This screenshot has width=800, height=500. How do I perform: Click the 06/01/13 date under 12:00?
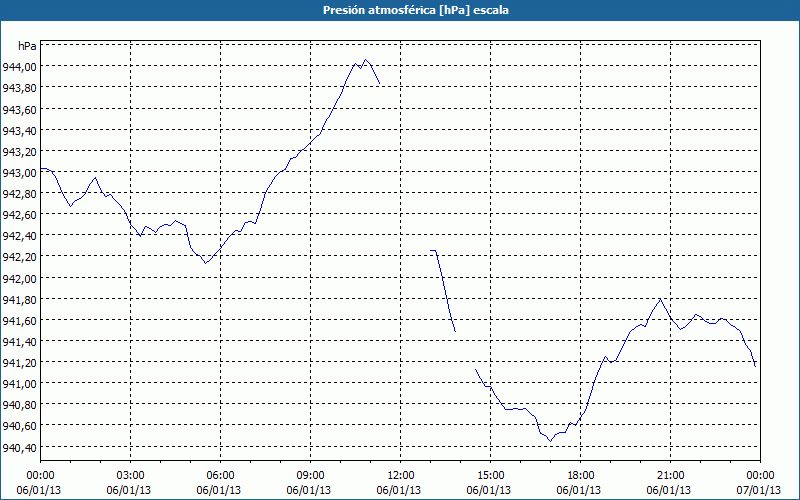coord(398,490)
